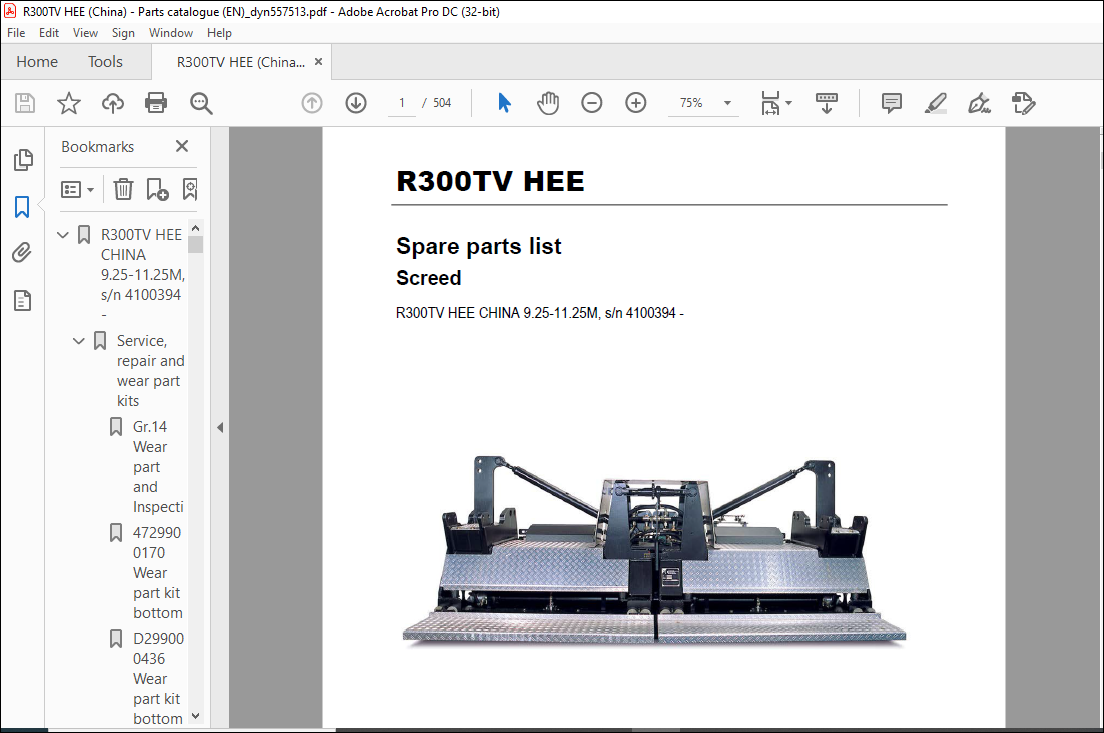Open the document content panel icon
This screenshot has width=1104, height=733.
23,301
